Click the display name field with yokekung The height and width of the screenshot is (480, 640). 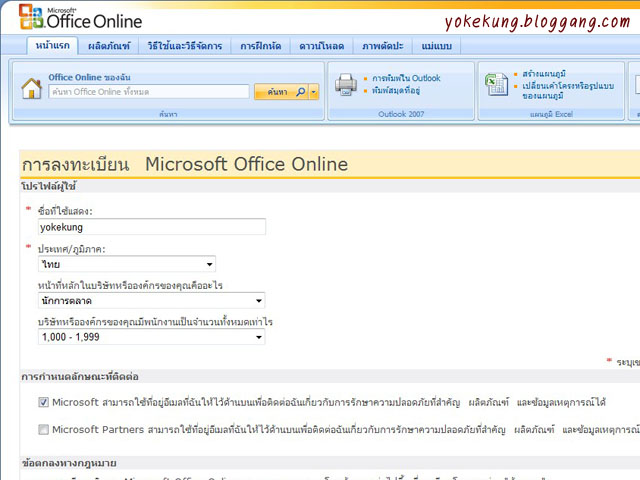[x=152, y=227]
